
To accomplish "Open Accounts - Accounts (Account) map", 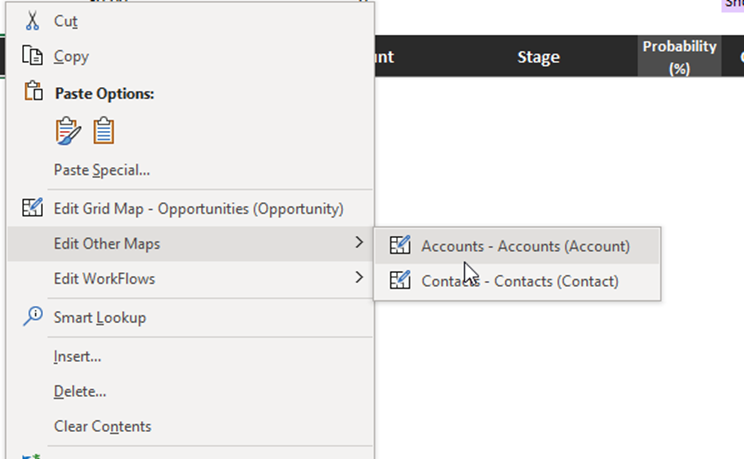I will coord(525,245).
